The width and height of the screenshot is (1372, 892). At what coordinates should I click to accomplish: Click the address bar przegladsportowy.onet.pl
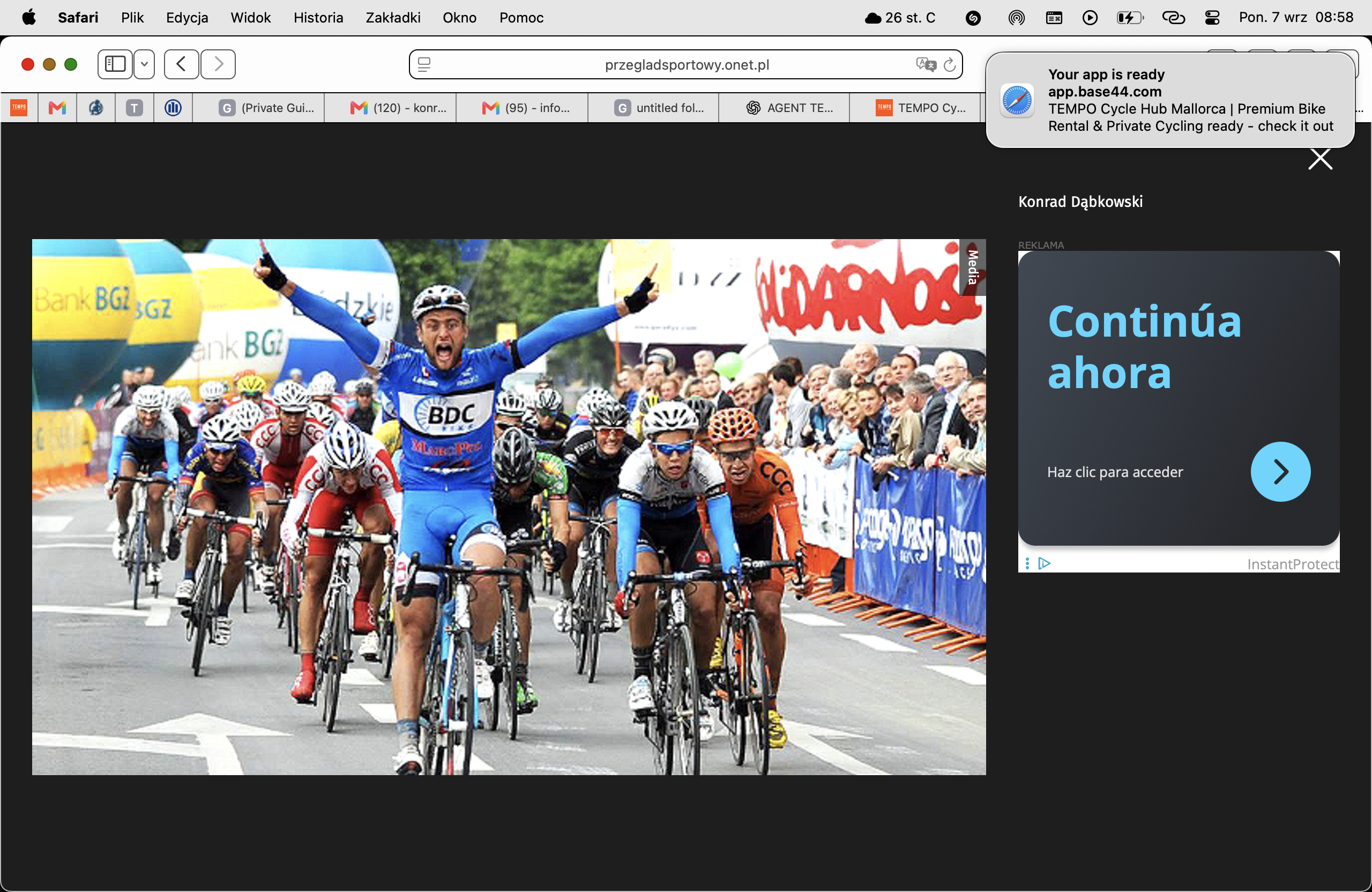coord(686,64)
